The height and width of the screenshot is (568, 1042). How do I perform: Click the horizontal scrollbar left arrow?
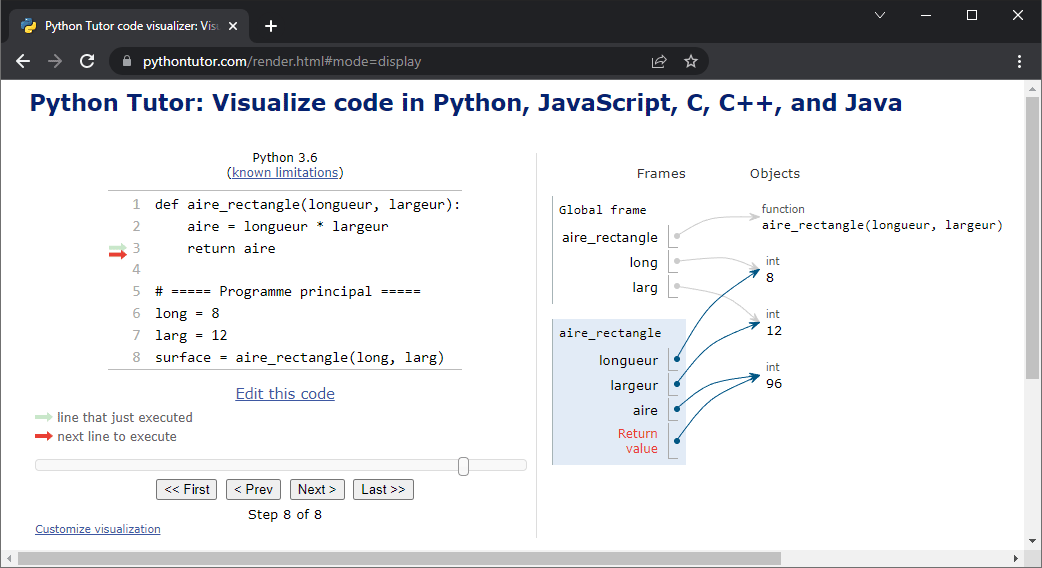9,559
